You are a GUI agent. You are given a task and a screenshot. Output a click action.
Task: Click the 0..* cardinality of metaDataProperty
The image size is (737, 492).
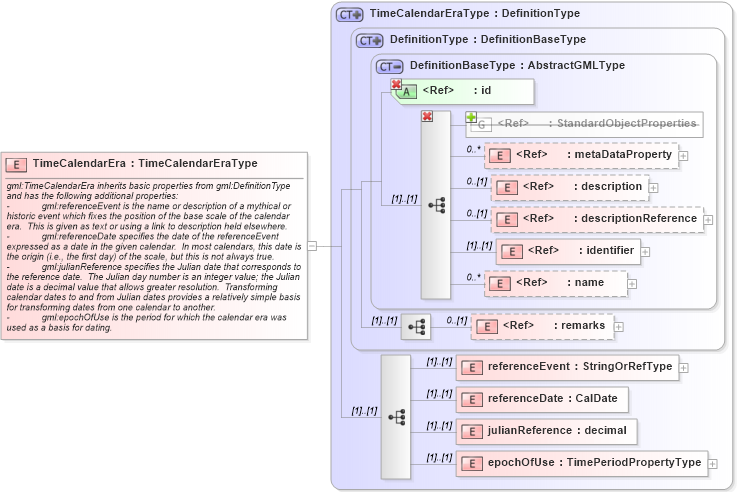pos(473,149)
